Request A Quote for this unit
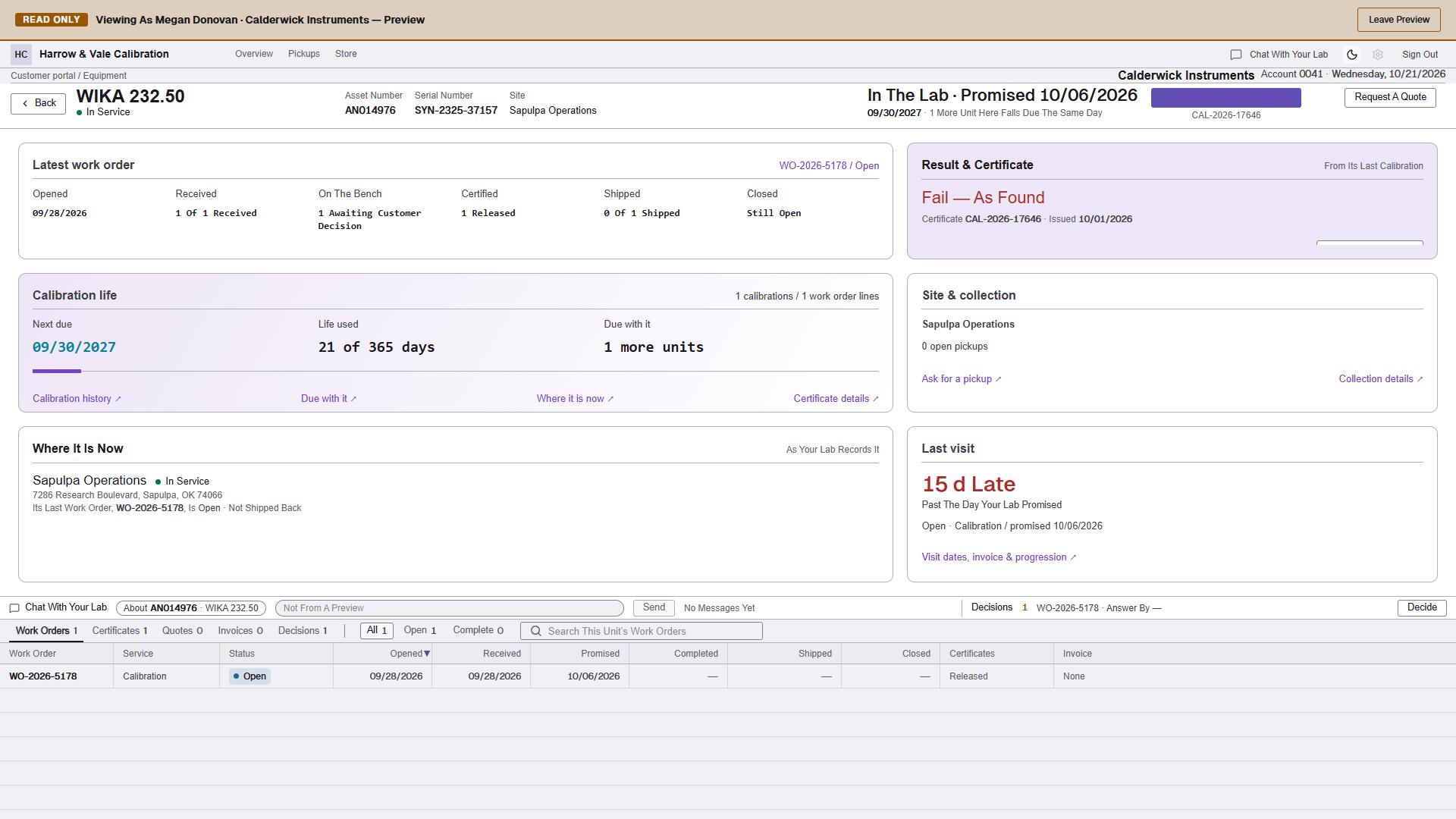 coord(1390,97)
